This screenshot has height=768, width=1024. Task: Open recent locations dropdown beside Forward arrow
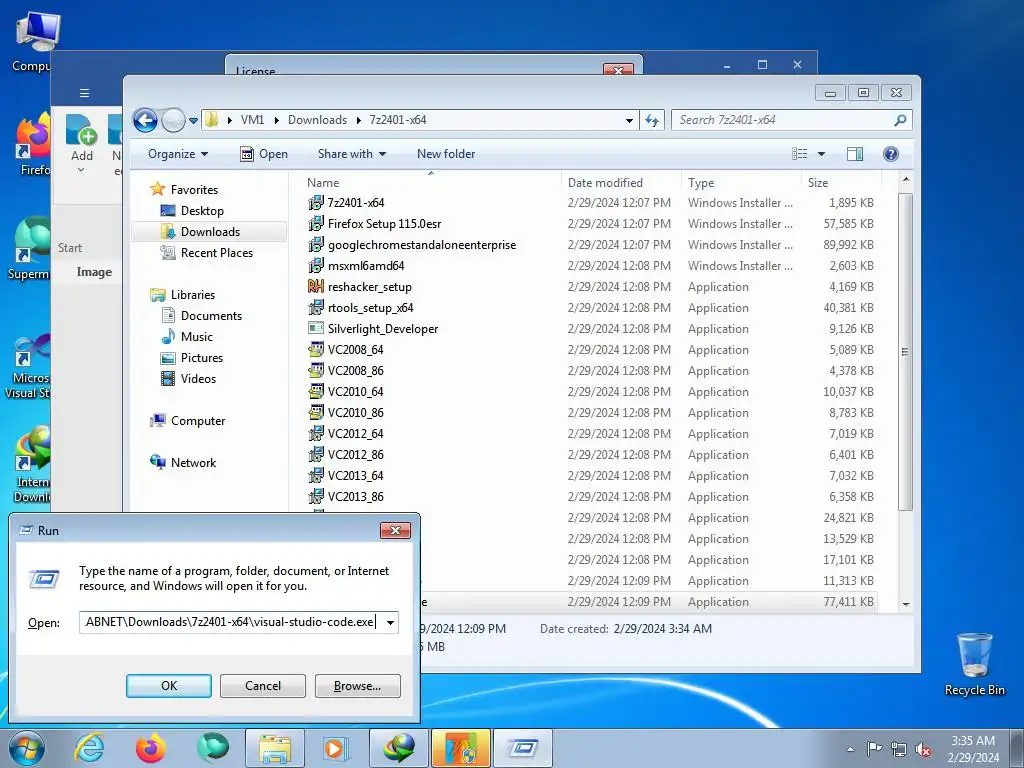click(193, 121)
